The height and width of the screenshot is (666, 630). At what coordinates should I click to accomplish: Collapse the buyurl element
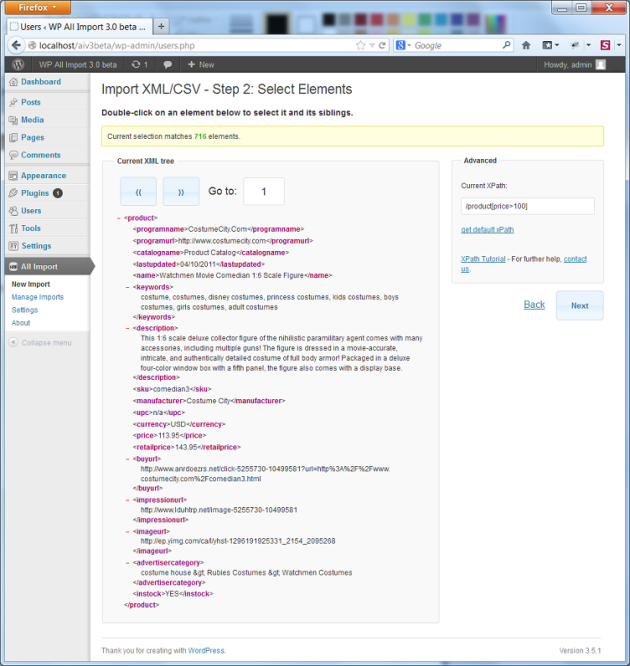click(127, 459)
